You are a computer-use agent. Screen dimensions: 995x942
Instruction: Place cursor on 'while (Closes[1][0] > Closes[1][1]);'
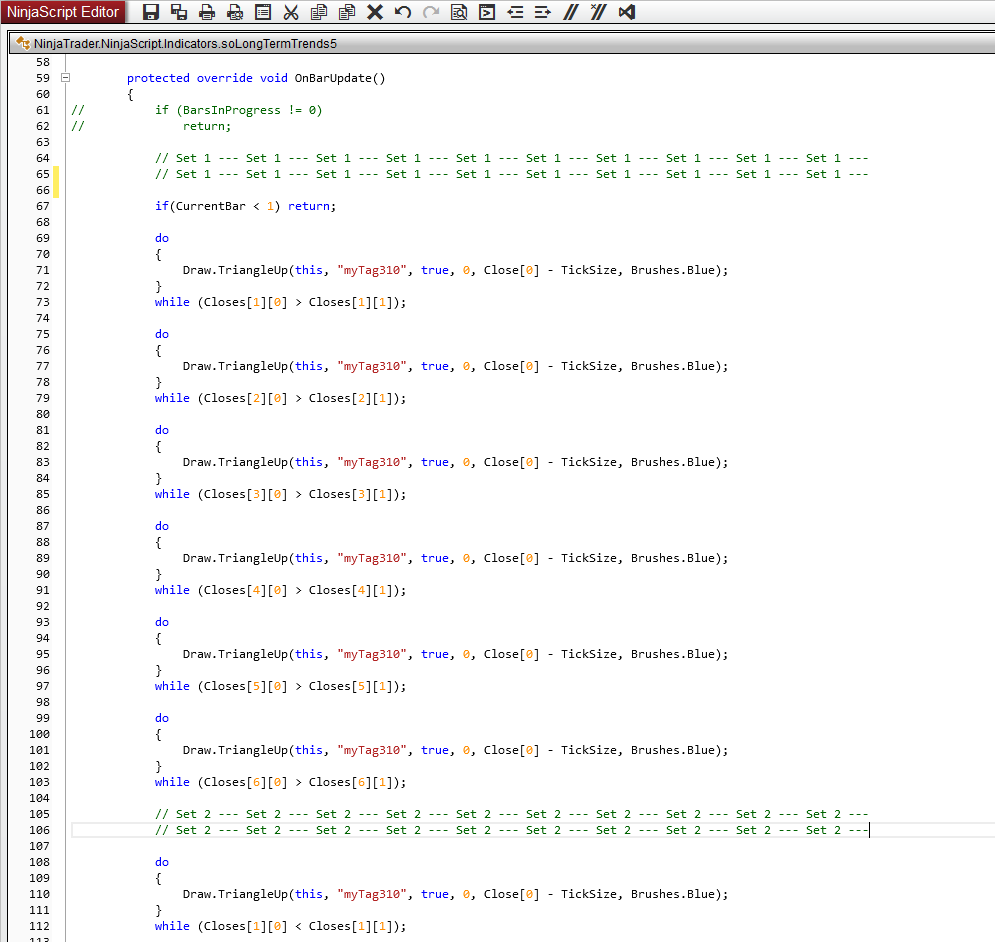pyautogui.click(x=280, y=302)
